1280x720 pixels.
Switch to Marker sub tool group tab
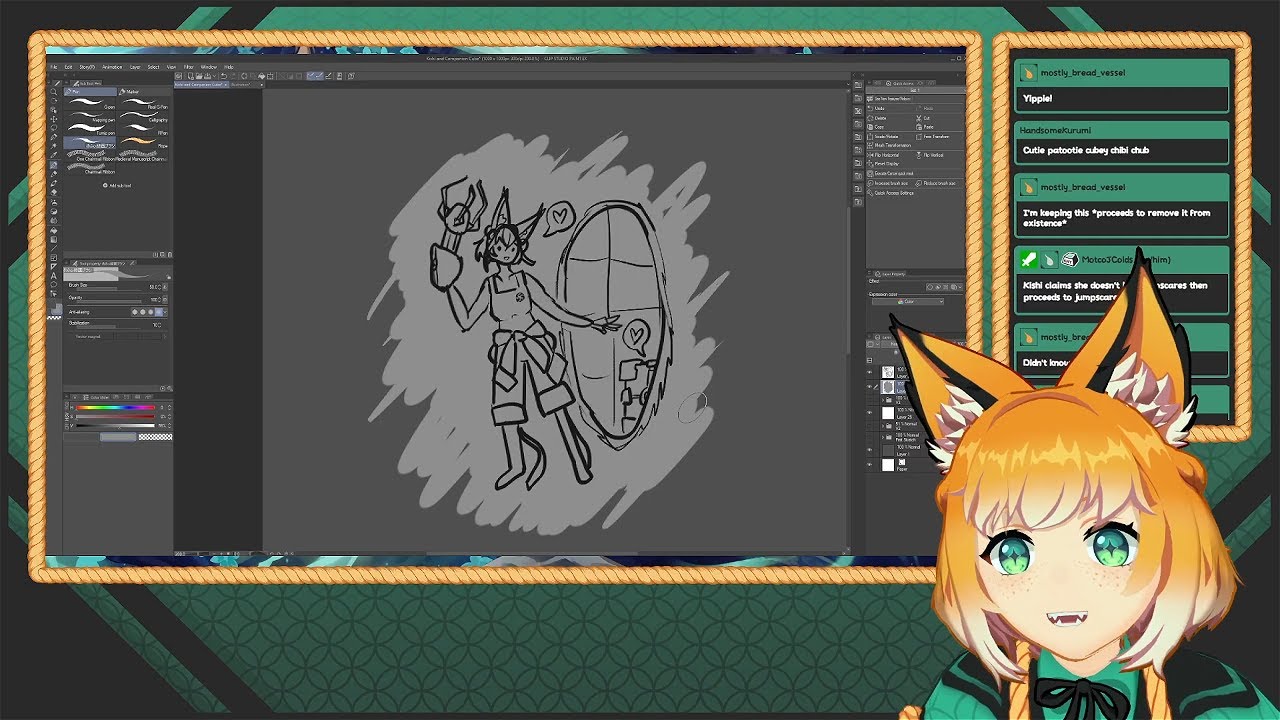(144, 91)
